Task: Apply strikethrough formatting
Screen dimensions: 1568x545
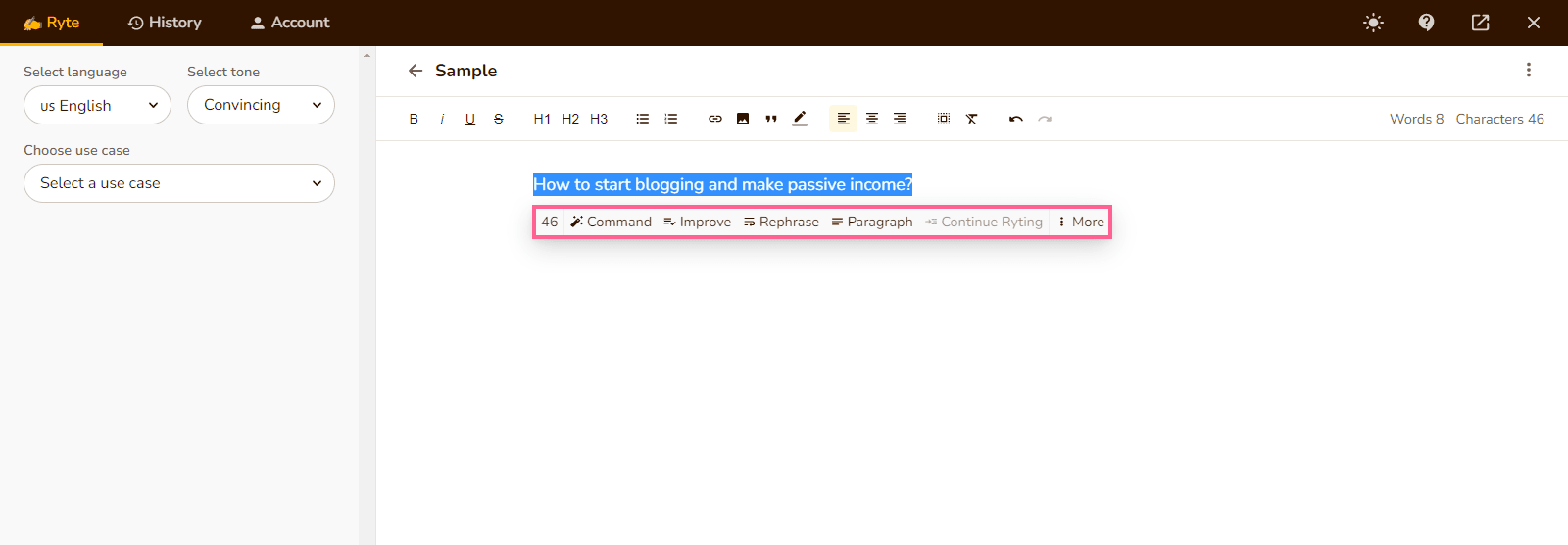Action: 499,119
